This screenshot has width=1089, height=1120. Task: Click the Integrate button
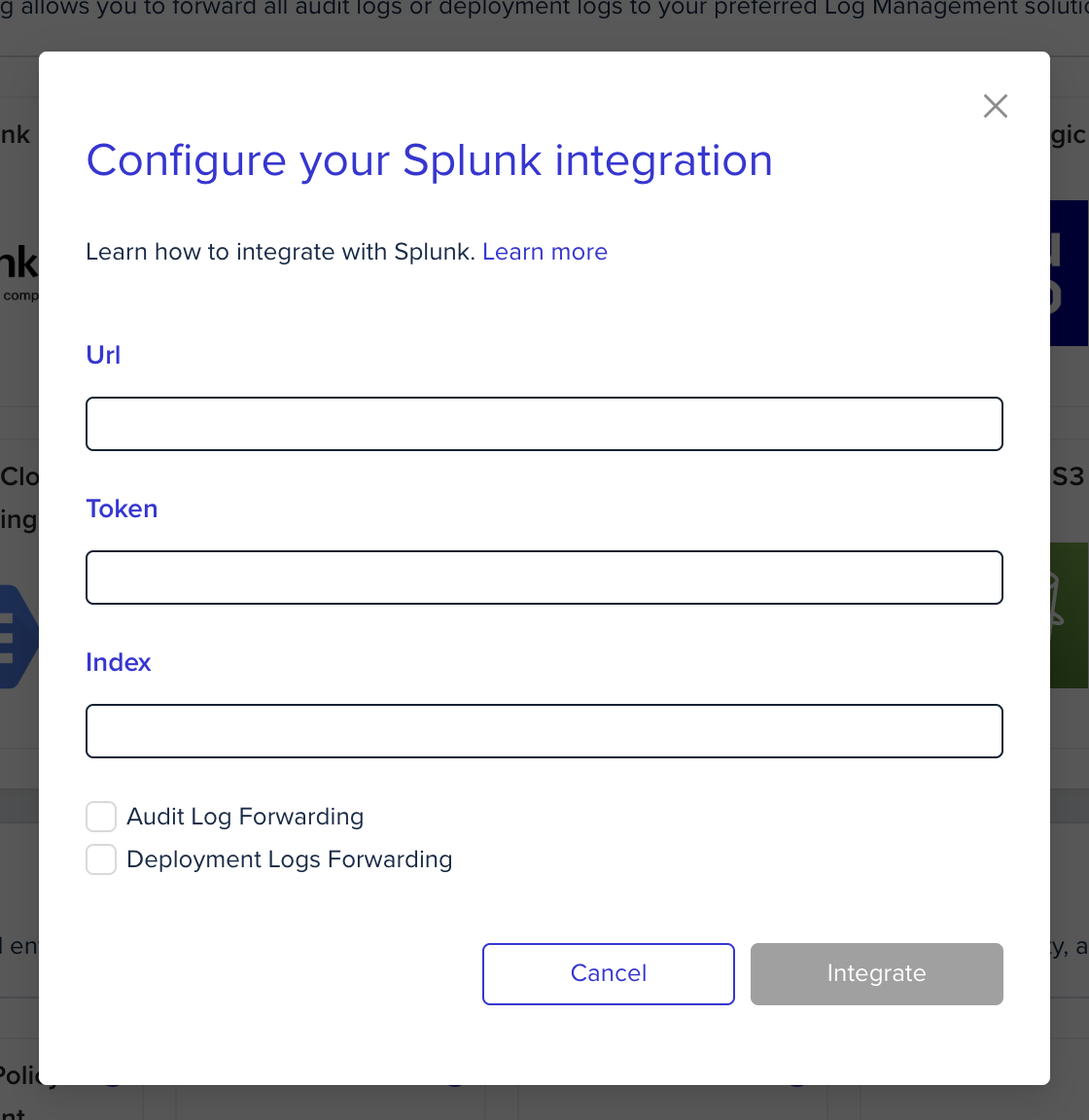[x=876, y=973]
